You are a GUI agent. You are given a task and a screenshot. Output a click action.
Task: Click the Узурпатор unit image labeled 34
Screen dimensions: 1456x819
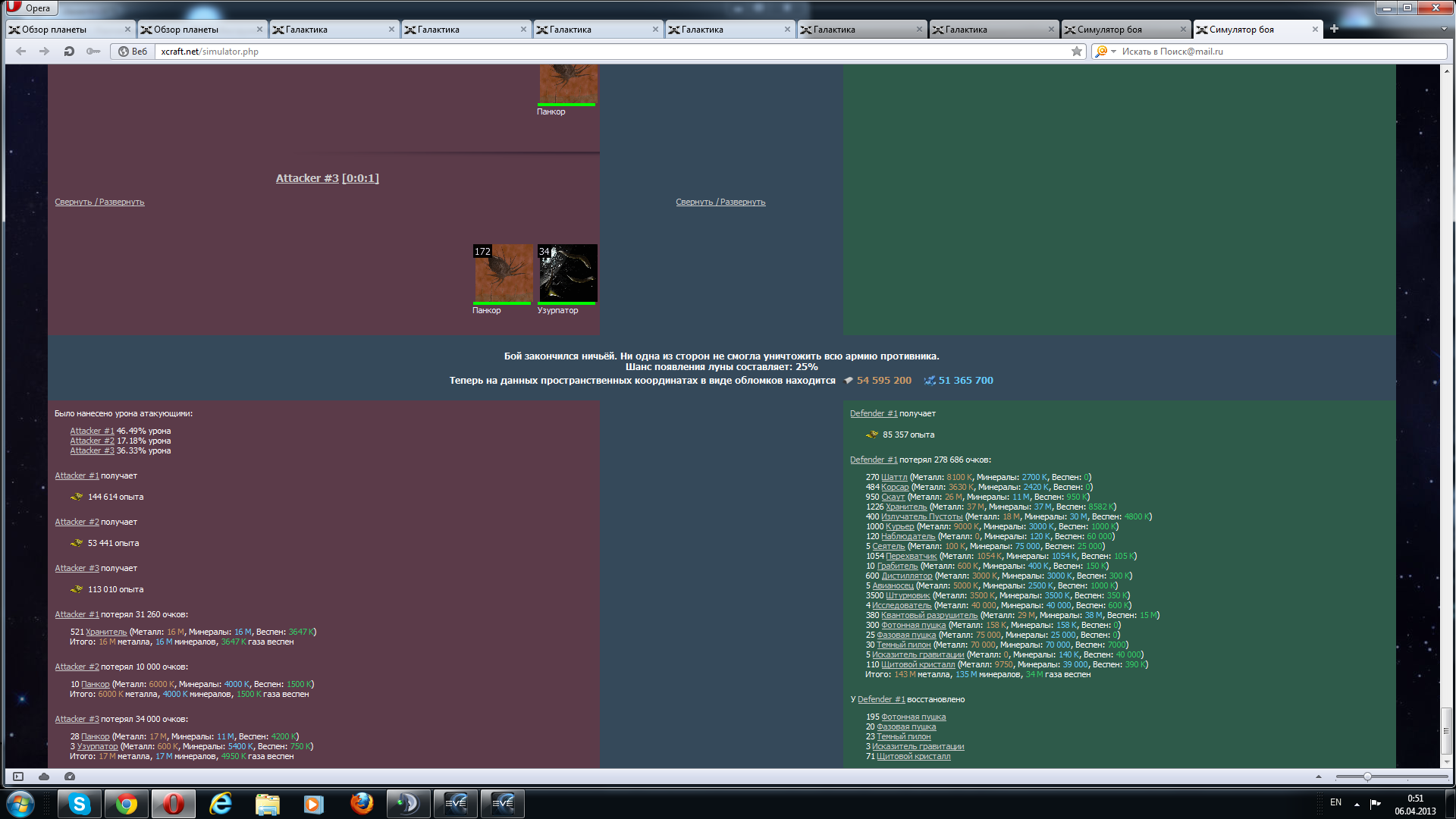(x=567, y=274)
